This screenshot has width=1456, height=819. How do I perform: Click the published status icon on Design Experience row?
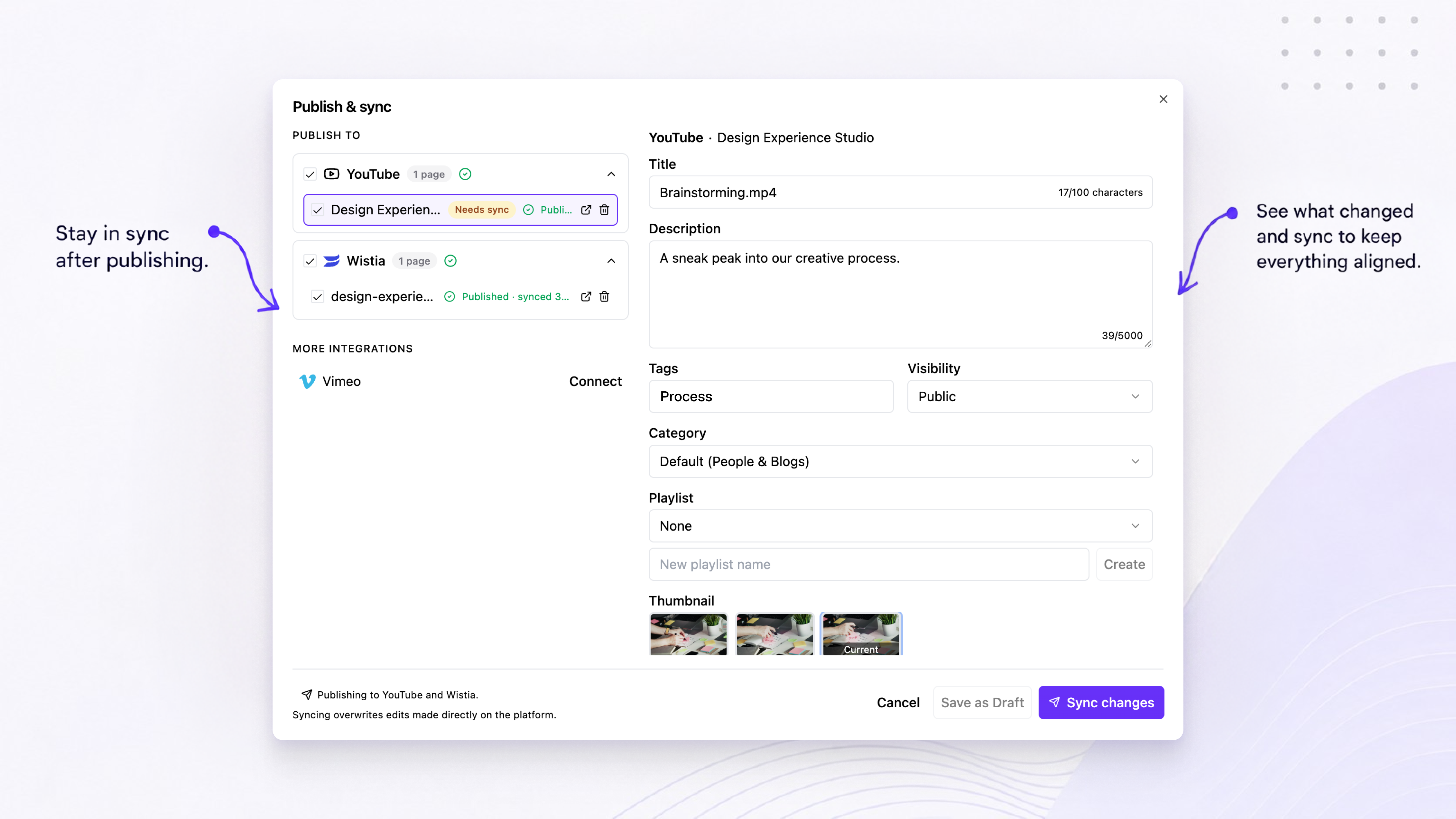529,209
